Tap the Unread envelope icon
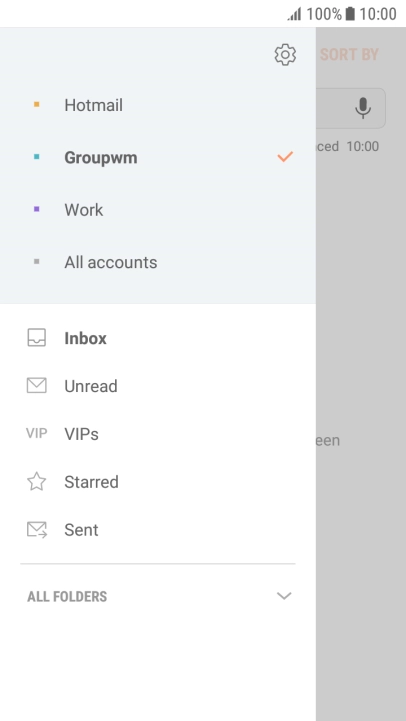 coord(36,385)
